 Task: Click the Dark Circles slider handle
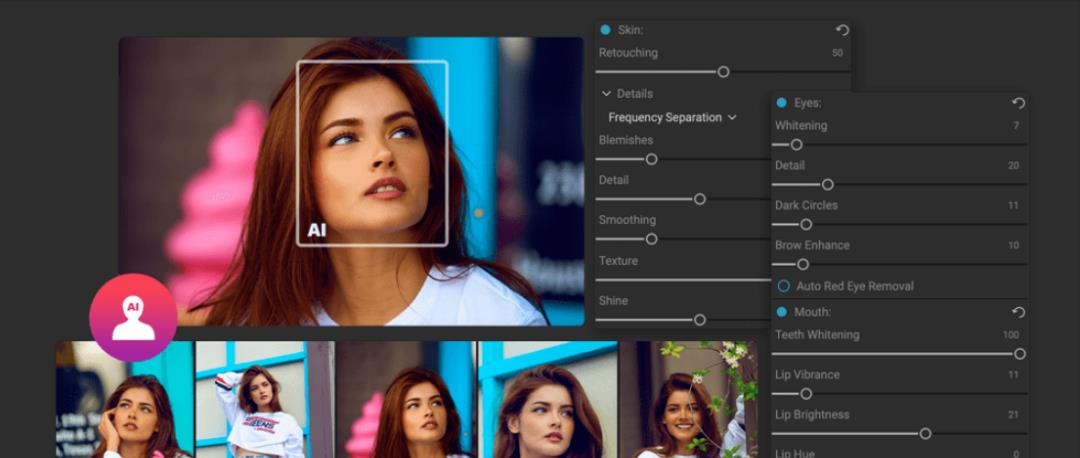806,225
